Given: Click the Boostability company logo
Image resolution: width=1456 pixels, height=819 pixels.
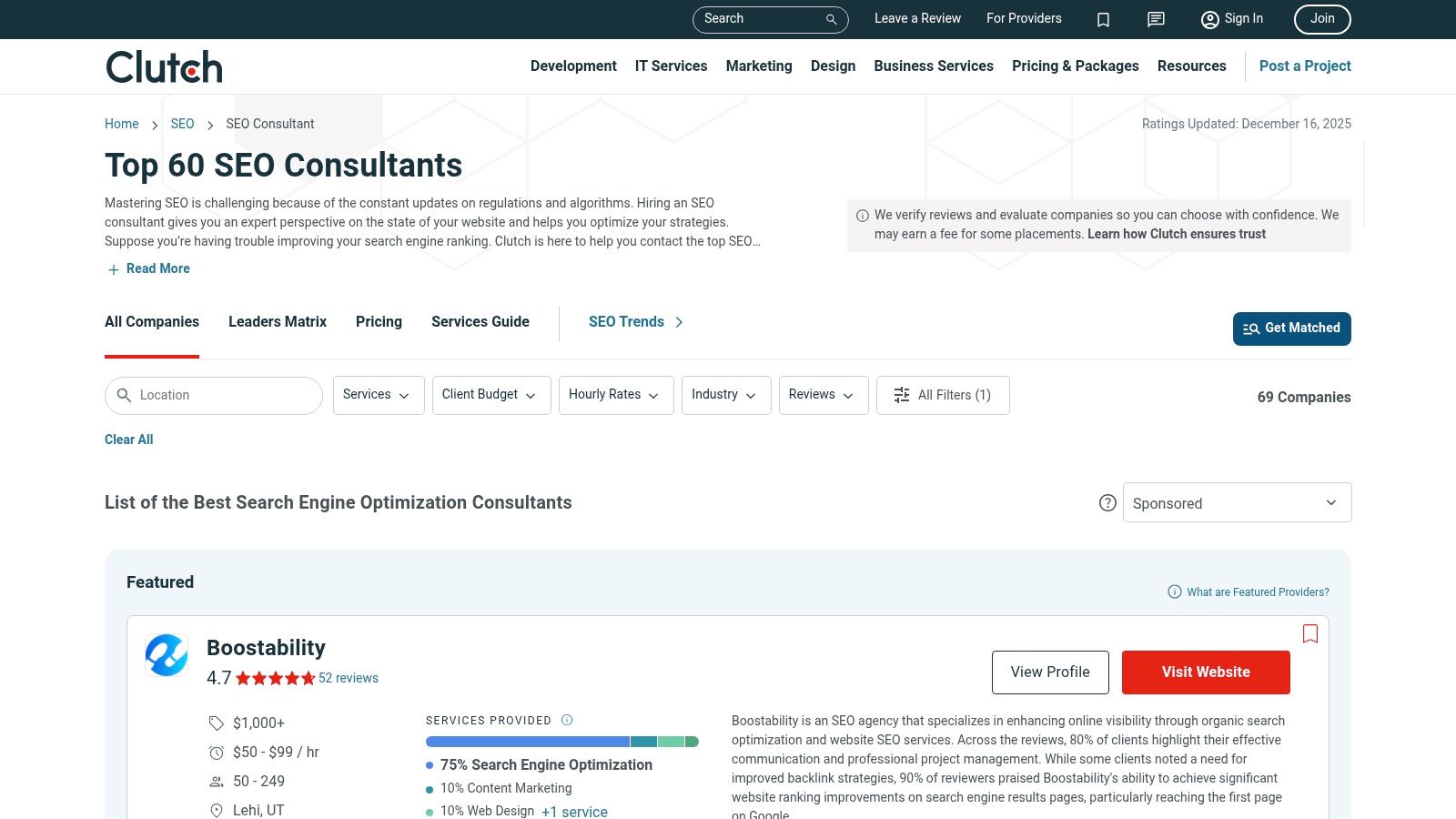Looking at the screenshot, I should 167,655.
